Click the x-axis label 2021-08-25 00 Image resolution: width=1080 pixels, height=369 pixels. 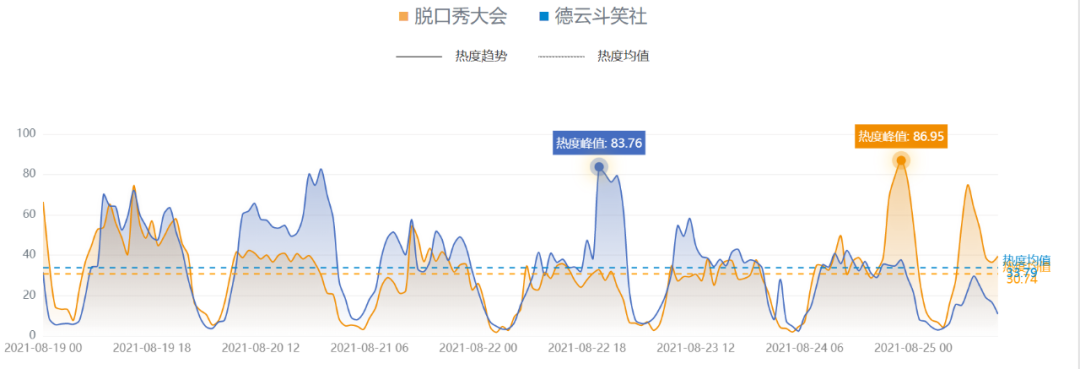pos(914,348)
